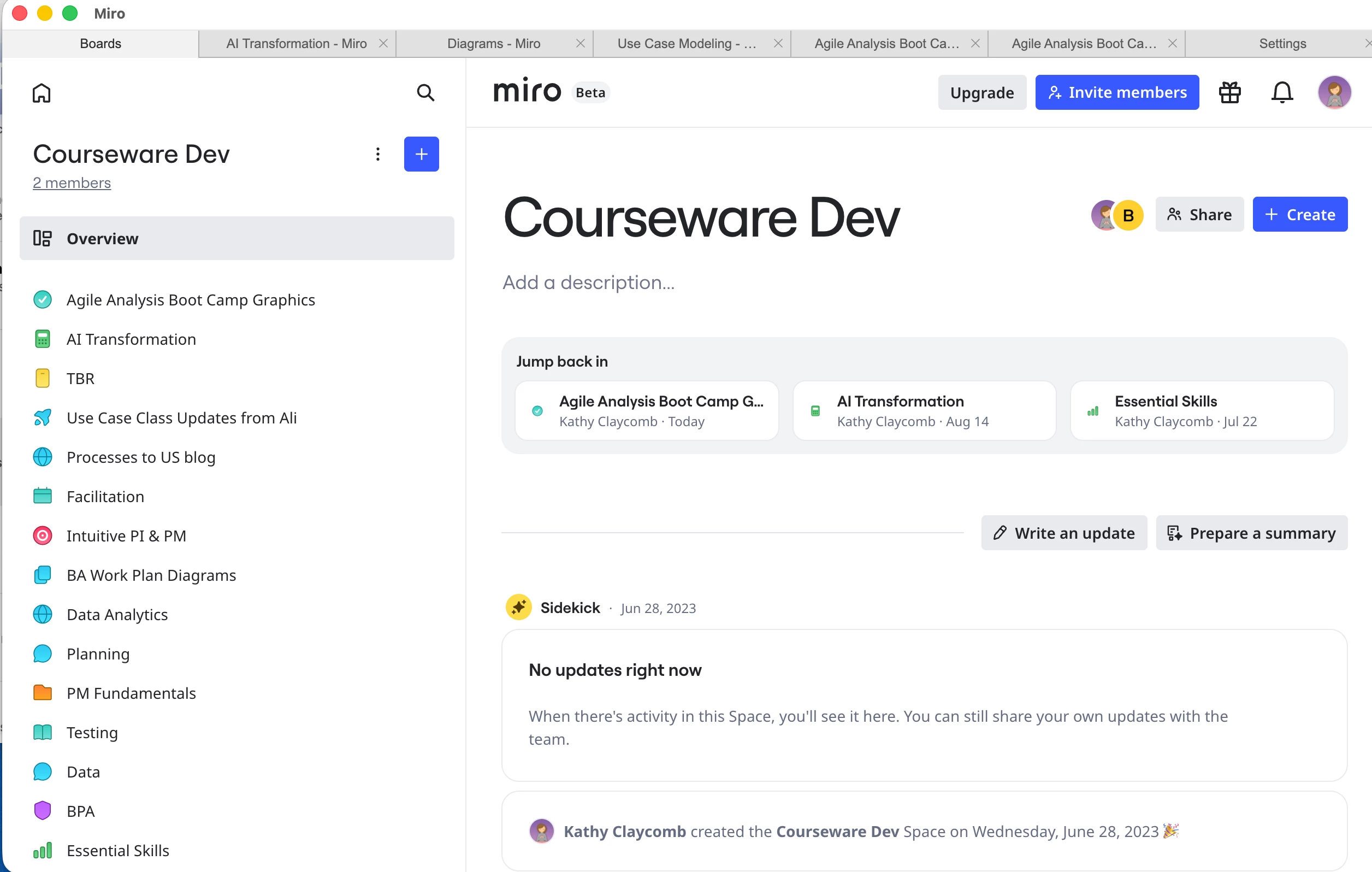Click the yellow B member avatar

[x=1128, y=215]
